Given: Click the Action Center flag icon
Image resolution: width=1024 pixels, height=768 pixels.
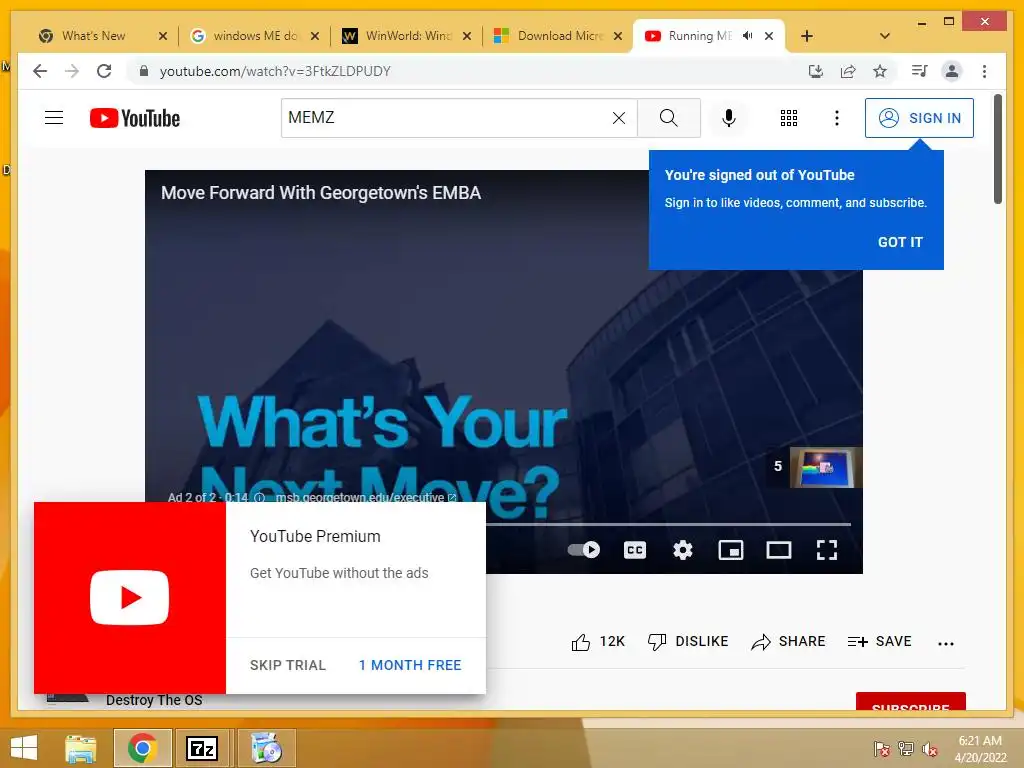Looking at the screenshot, I should click(x=882, y=749).
